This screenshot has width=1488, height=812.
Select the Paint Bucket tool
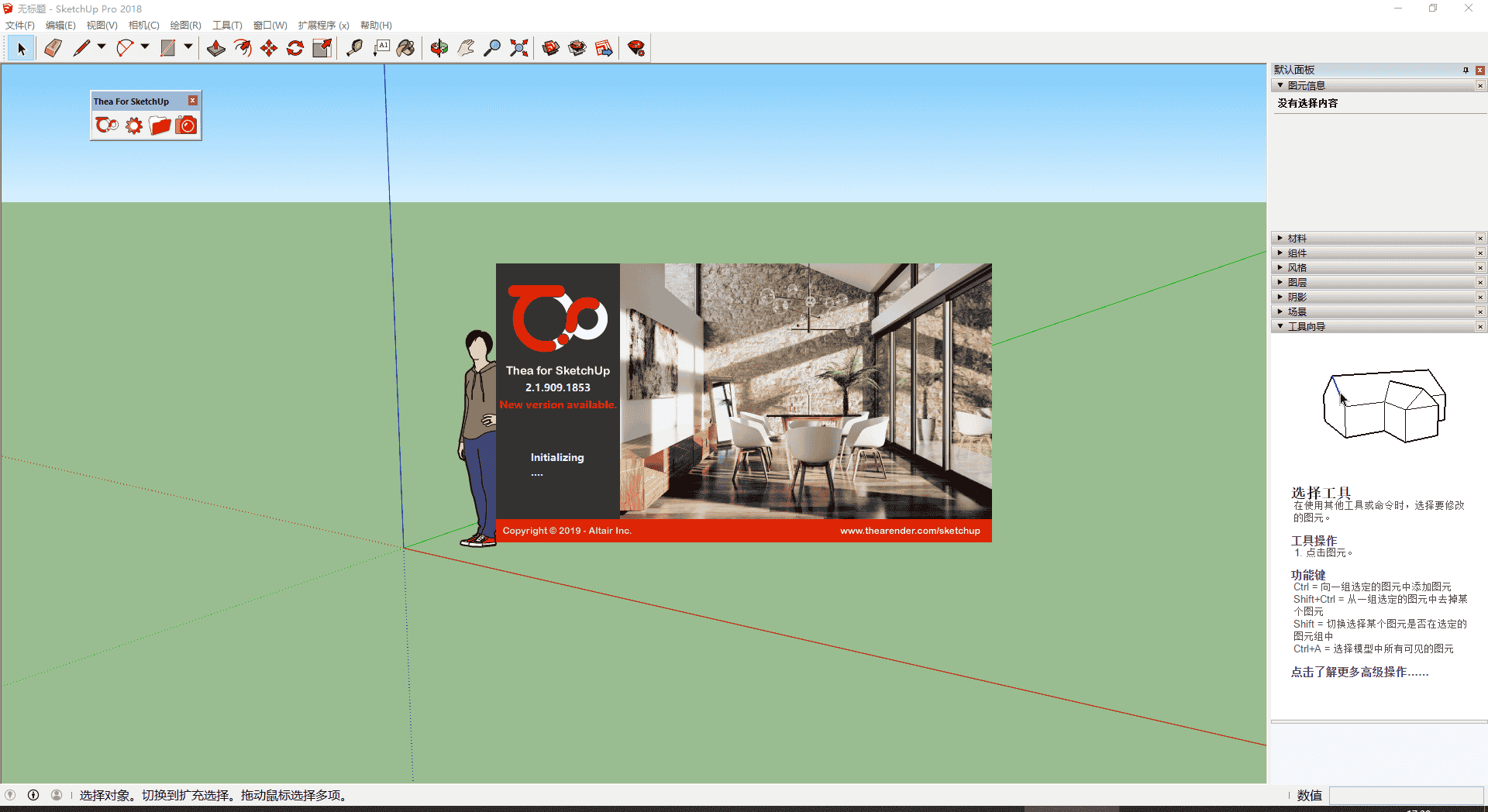pos(406,49)
